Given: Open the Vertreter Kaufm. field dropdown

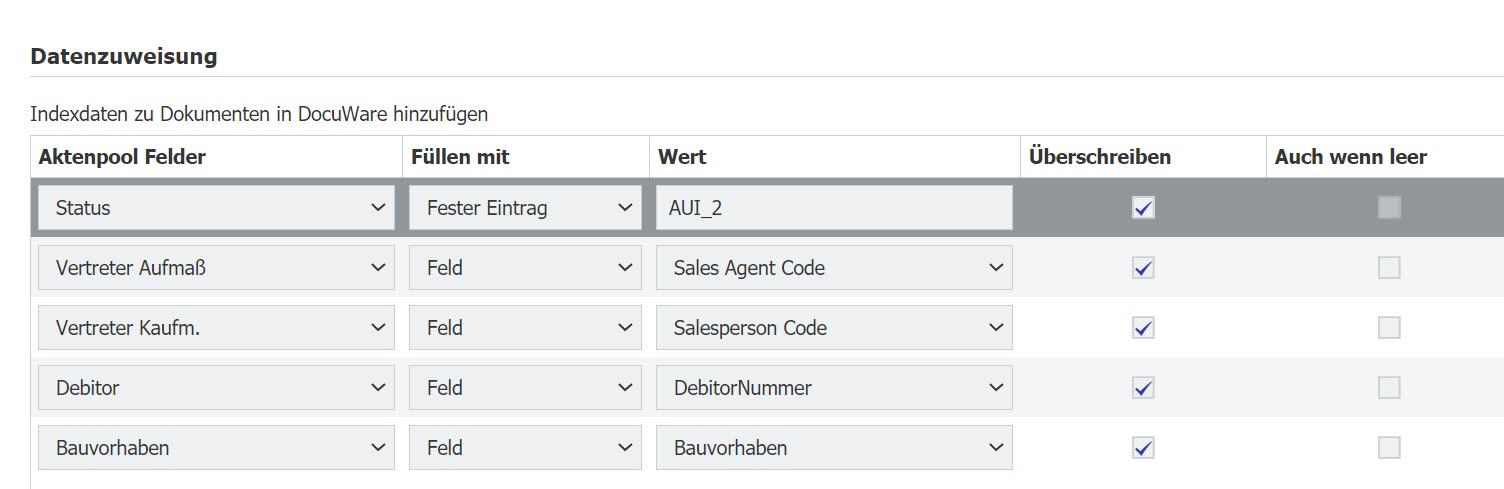Looking at the screenshot, I should (x=216, y=328).
